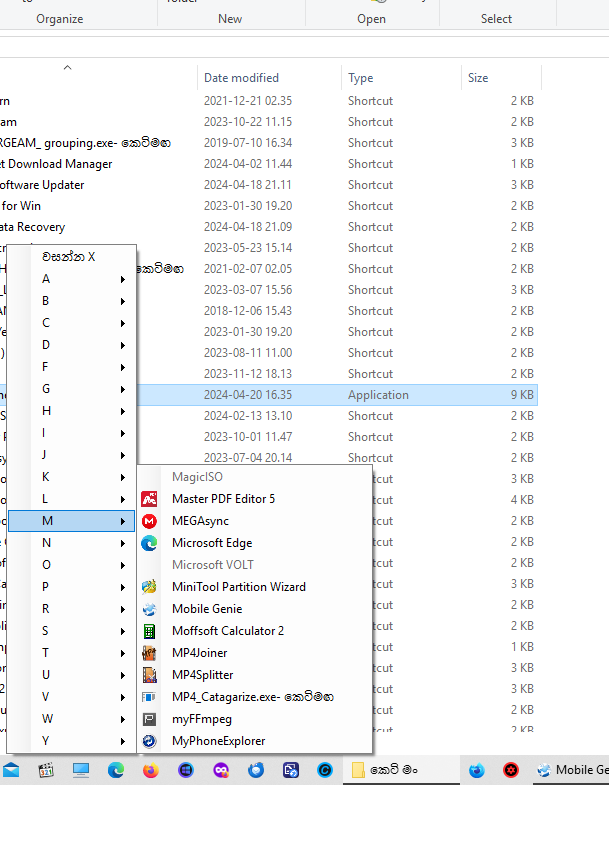Open MyPhoneExplorer from the submenu
The height and width of the screenshot is (843, 609).
[x=254, y=741]
